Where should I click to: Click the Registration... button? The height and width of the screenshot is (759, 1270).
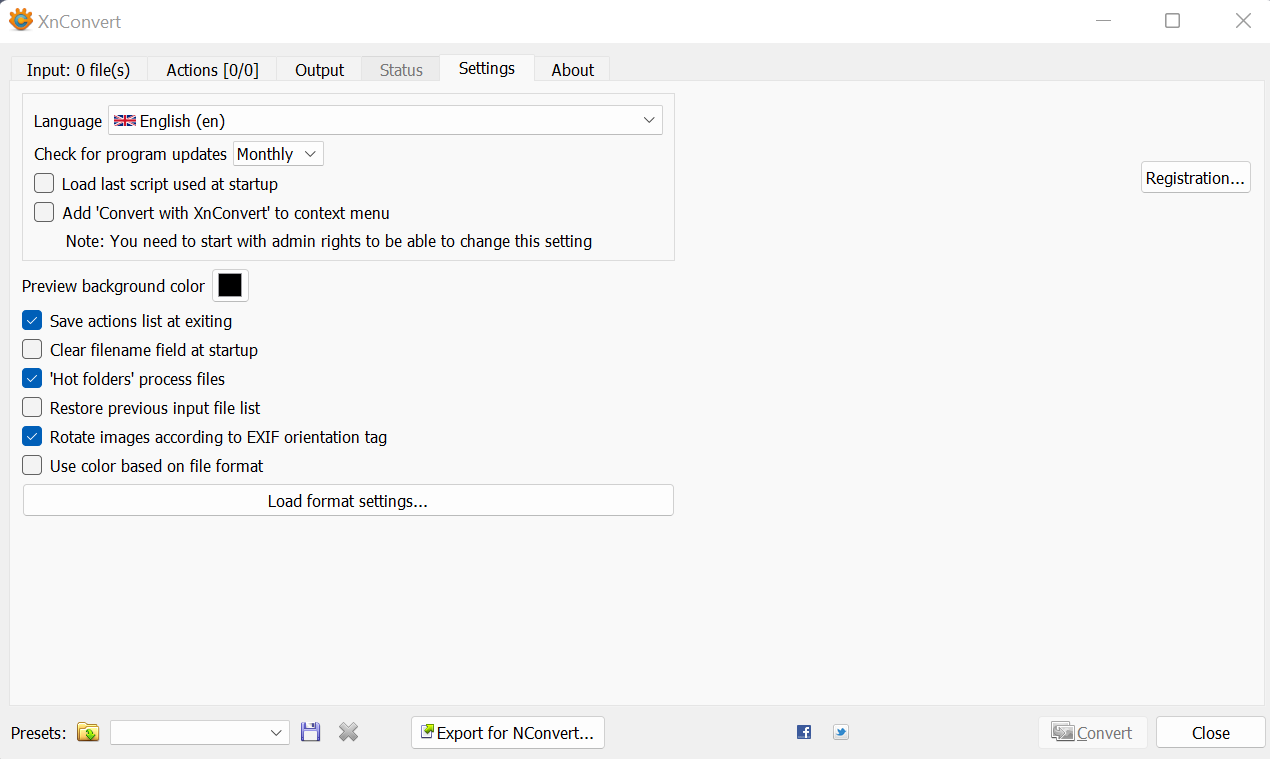pyautogui.click(x=1195, y=178)
